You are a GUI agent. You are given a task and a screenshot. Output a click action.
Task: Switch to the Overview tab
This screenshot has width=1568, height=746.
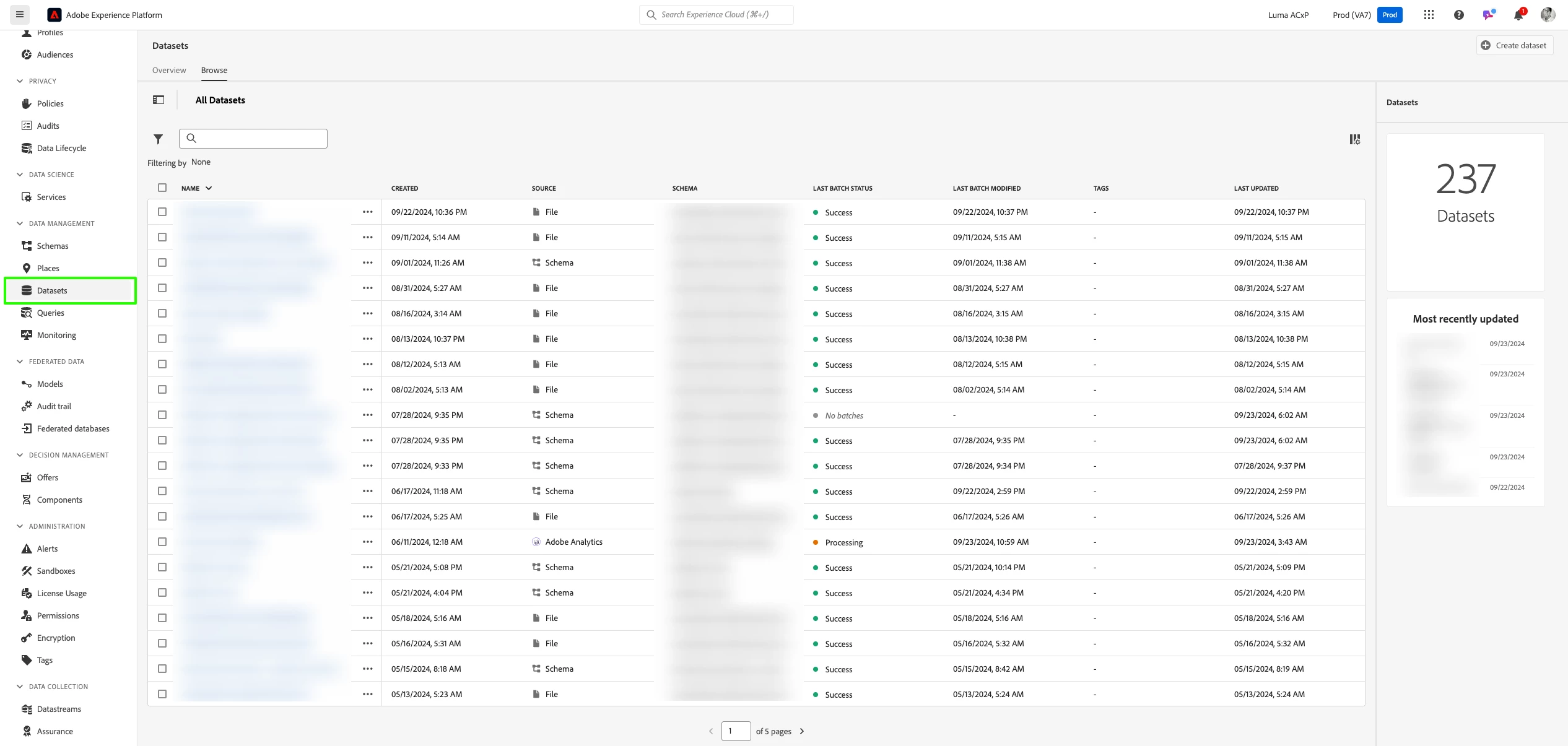point(169,70)
